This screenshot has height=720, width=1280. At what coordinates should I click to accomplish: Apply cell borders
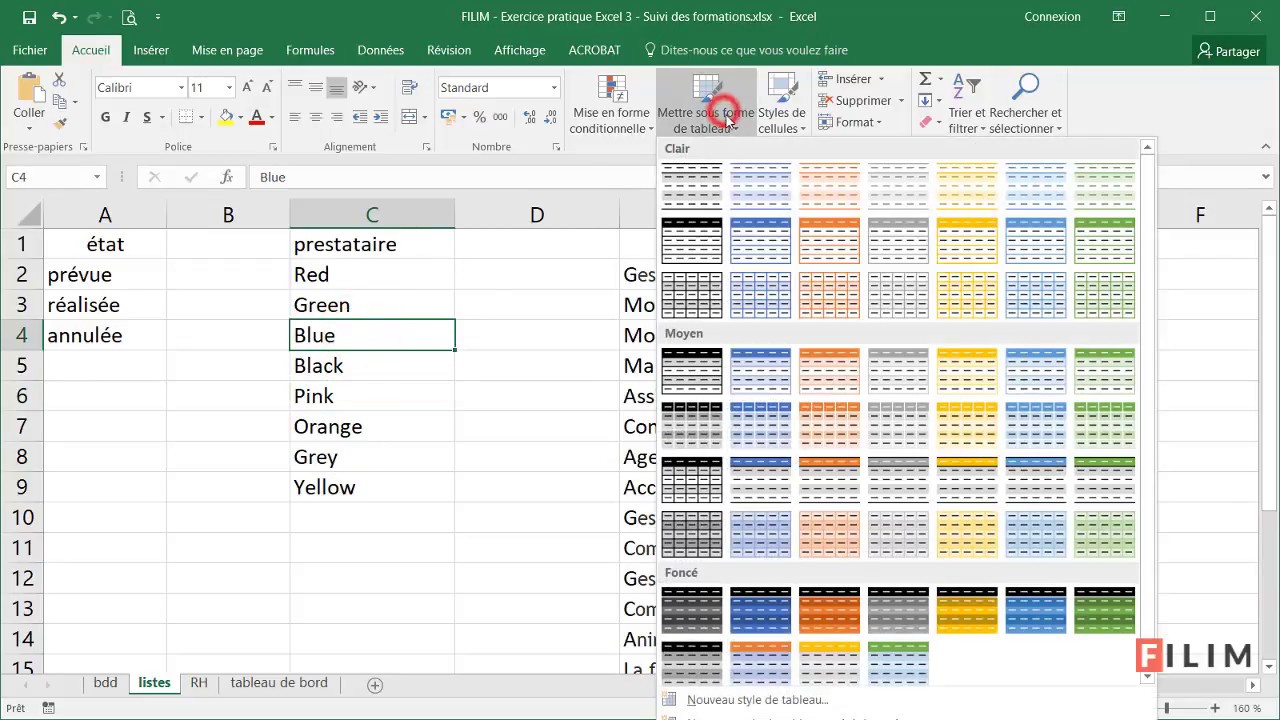pyautogui.click(x=185, y=117)
